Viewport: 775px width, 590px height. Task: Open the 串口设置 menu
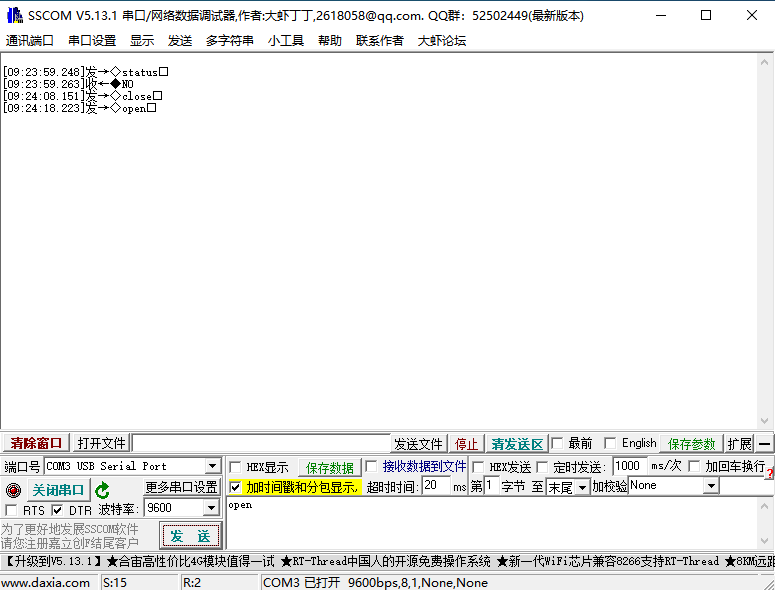92,41
